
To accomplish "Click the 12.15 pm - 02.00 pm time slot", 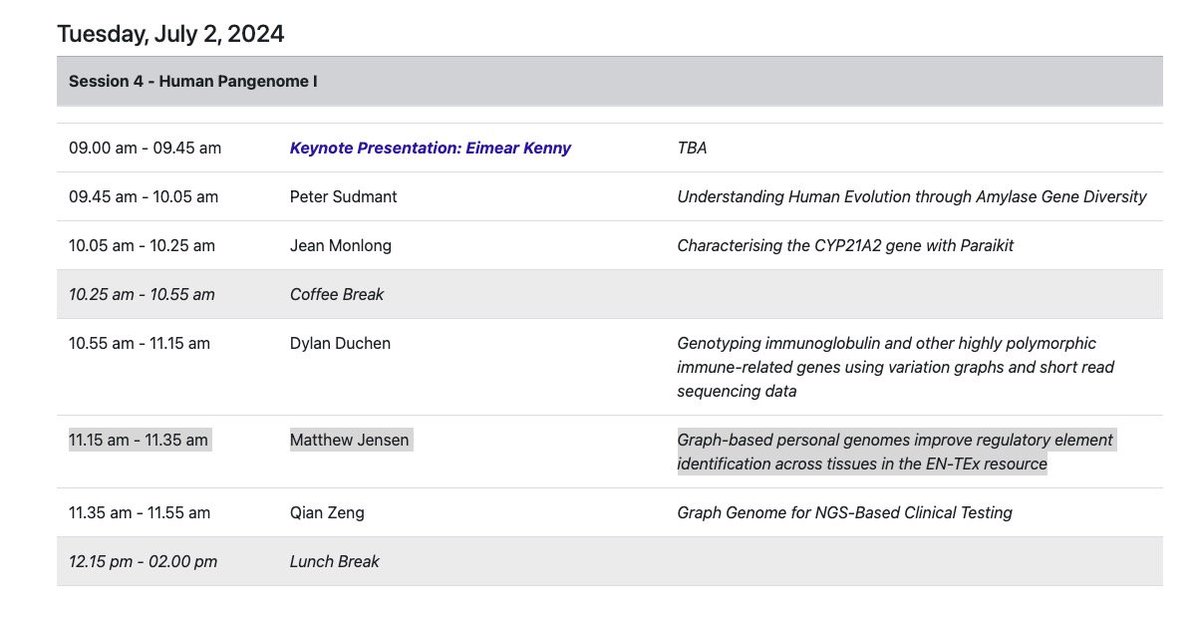I will [143, 562].
